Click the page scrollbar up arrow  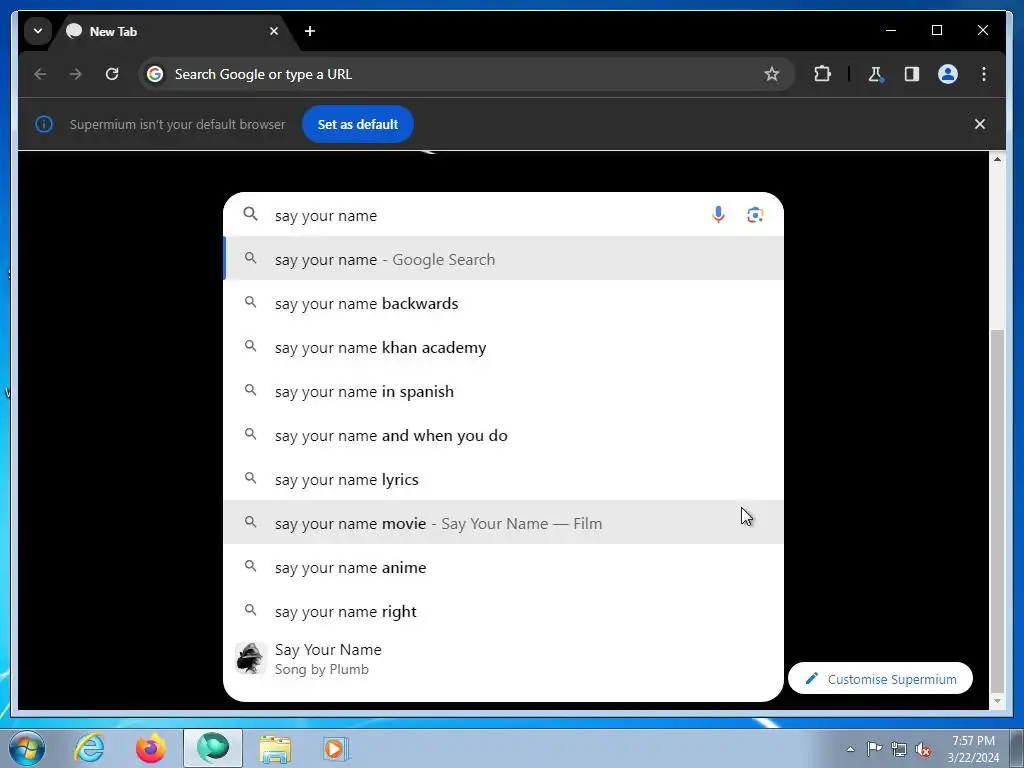click(997, 159)
